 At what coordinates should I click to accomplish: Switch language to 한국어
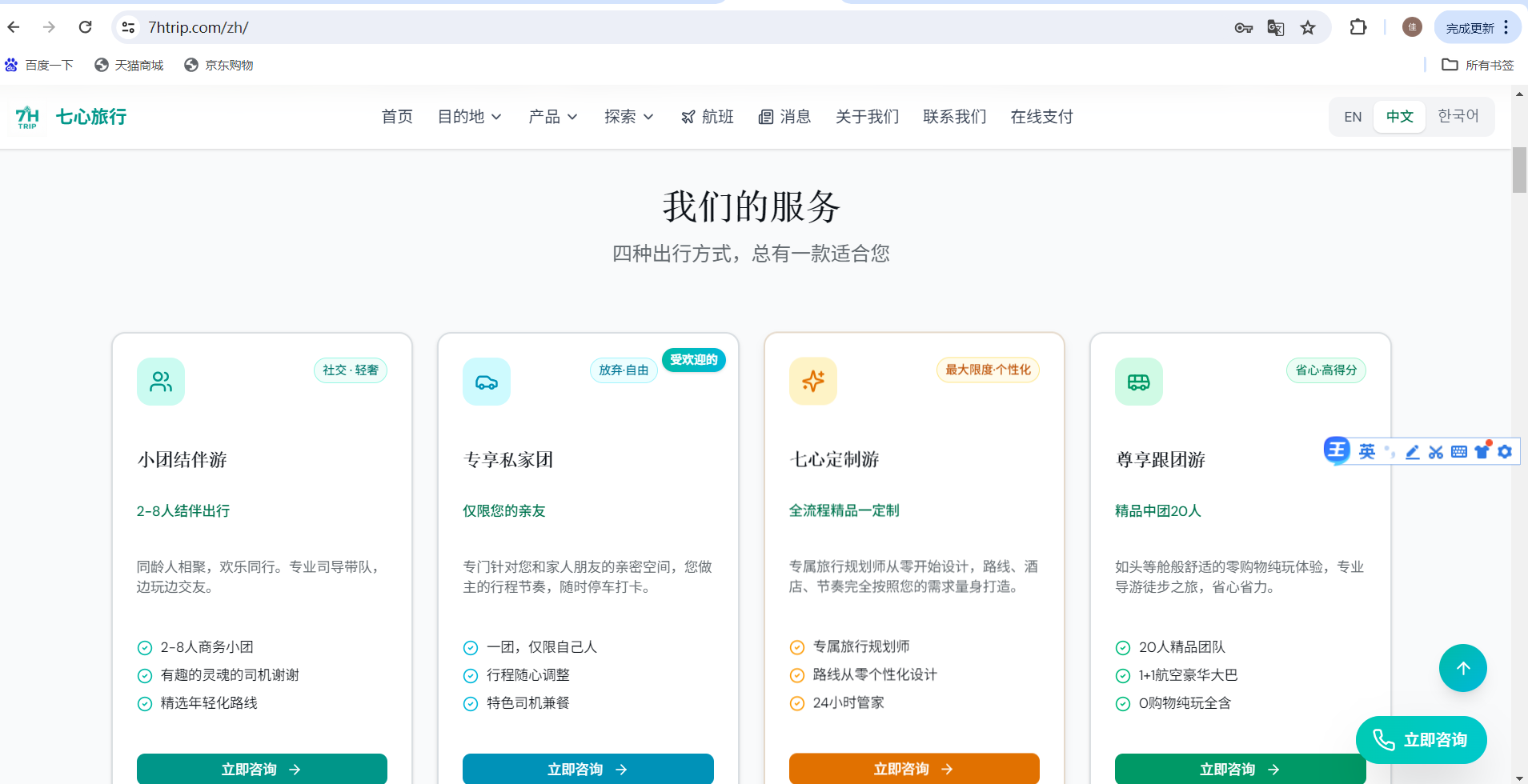1458,117
